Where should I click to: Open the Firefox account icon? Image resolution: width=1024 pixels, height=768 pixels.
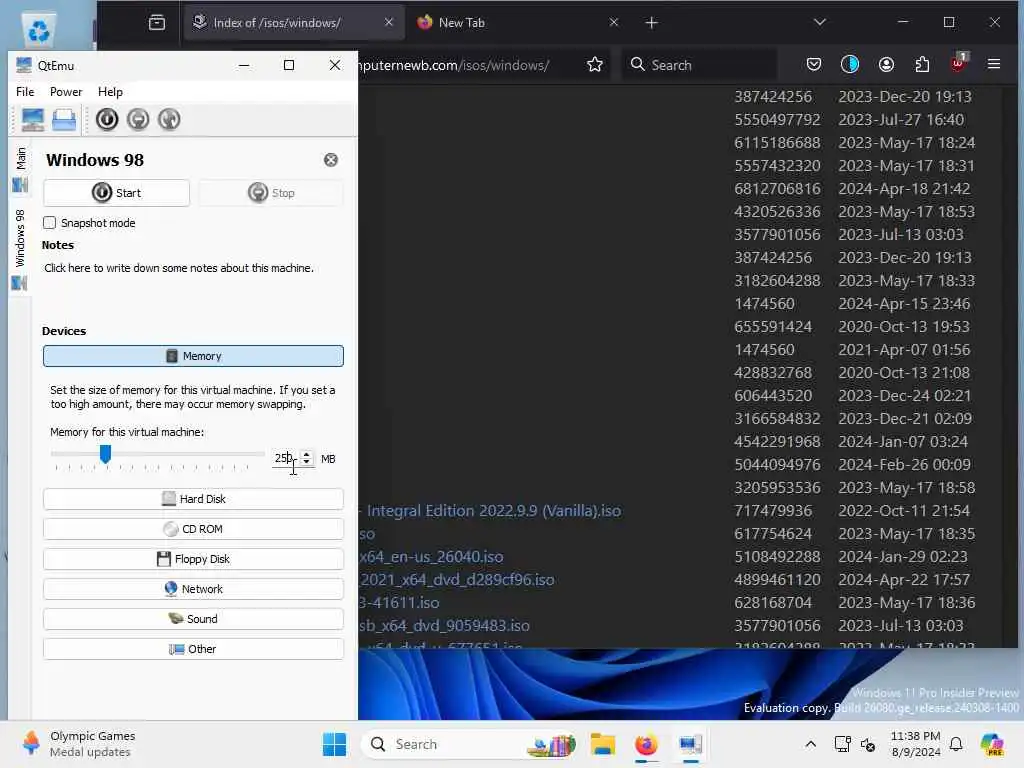[x=886, y=65]
